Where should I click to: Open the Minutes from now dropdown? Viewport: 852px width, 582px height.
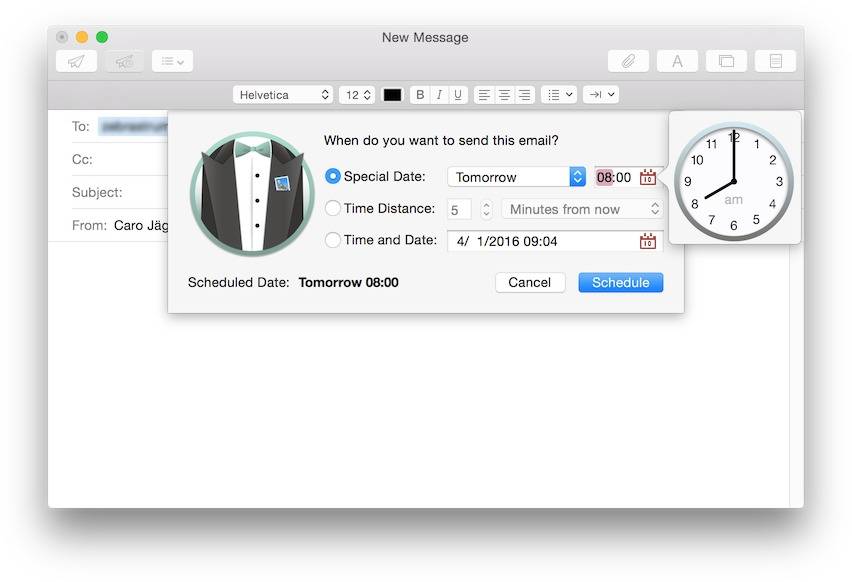pyautogui.click(x=582, y=209)
